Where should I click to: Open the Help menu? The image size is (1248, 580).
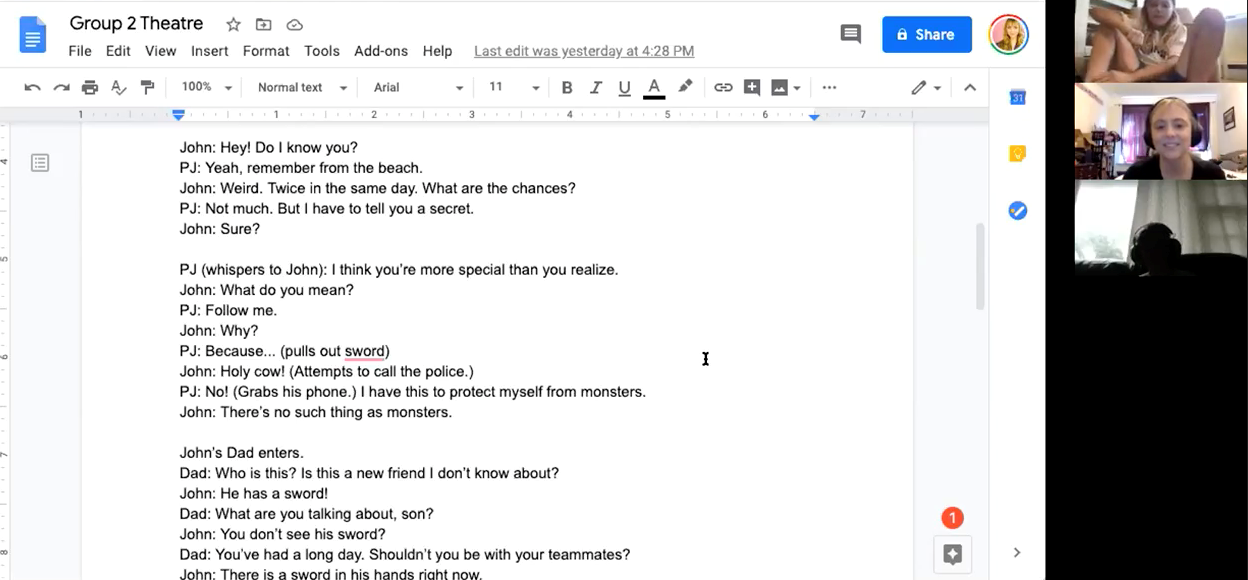tap(437, 51)
